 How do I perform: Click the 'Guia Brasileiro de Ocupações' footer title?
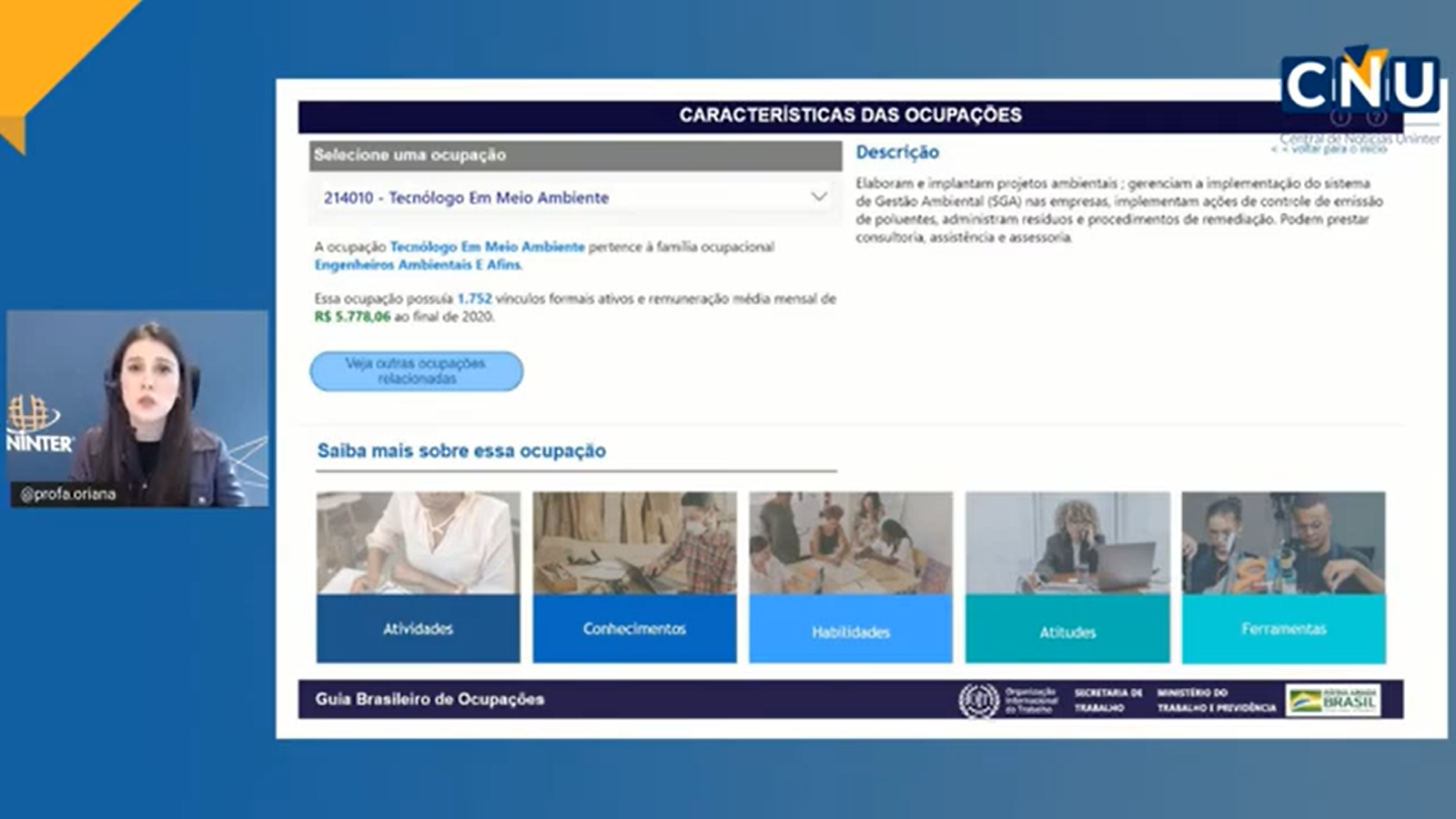click(x=430, y=699)
